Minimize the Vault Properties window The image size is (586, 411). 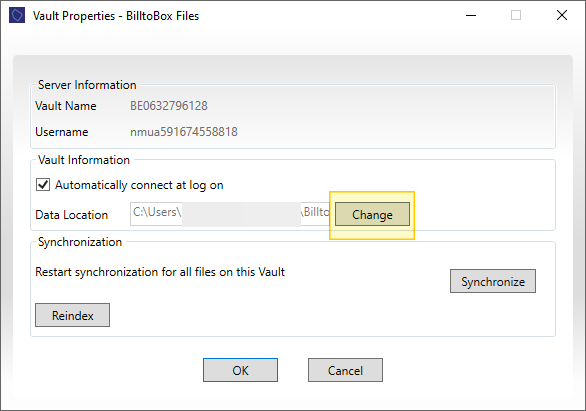[471, 15]
